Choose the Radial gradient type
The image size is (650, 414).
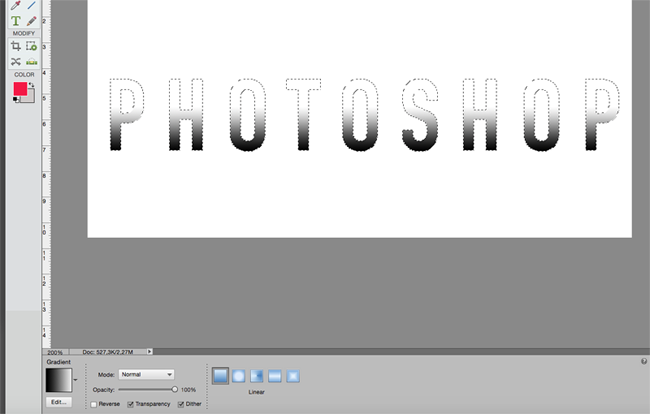(238, 376)
